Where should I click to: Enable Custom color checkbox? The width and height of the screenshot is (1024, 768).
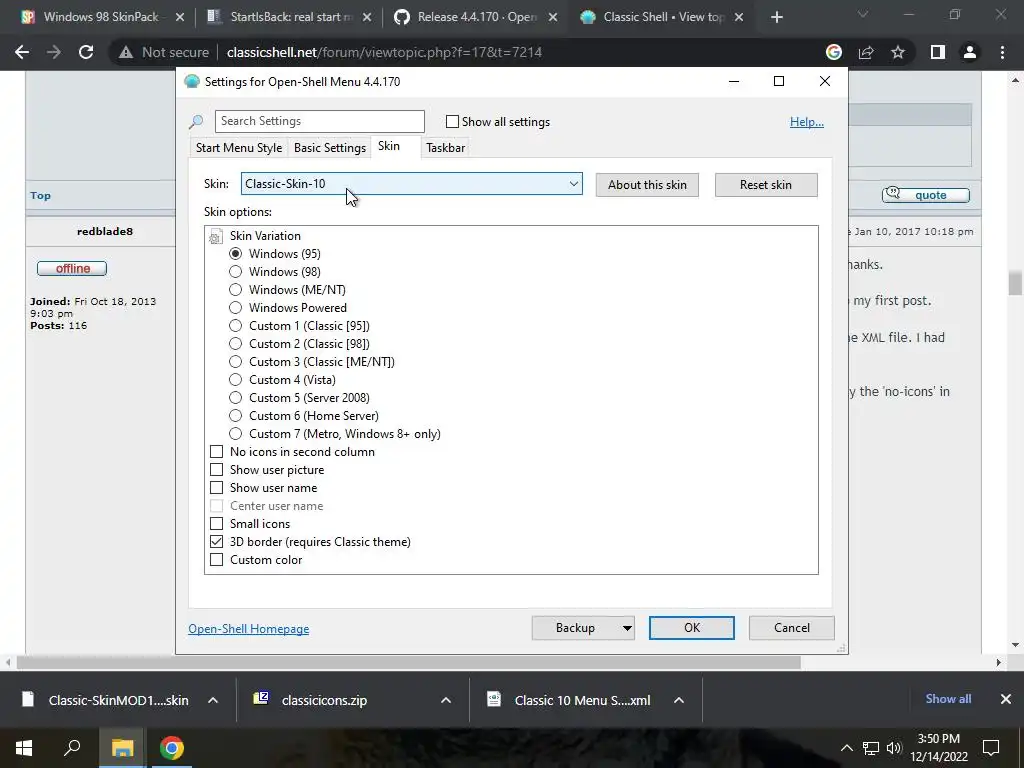(216, 560)
